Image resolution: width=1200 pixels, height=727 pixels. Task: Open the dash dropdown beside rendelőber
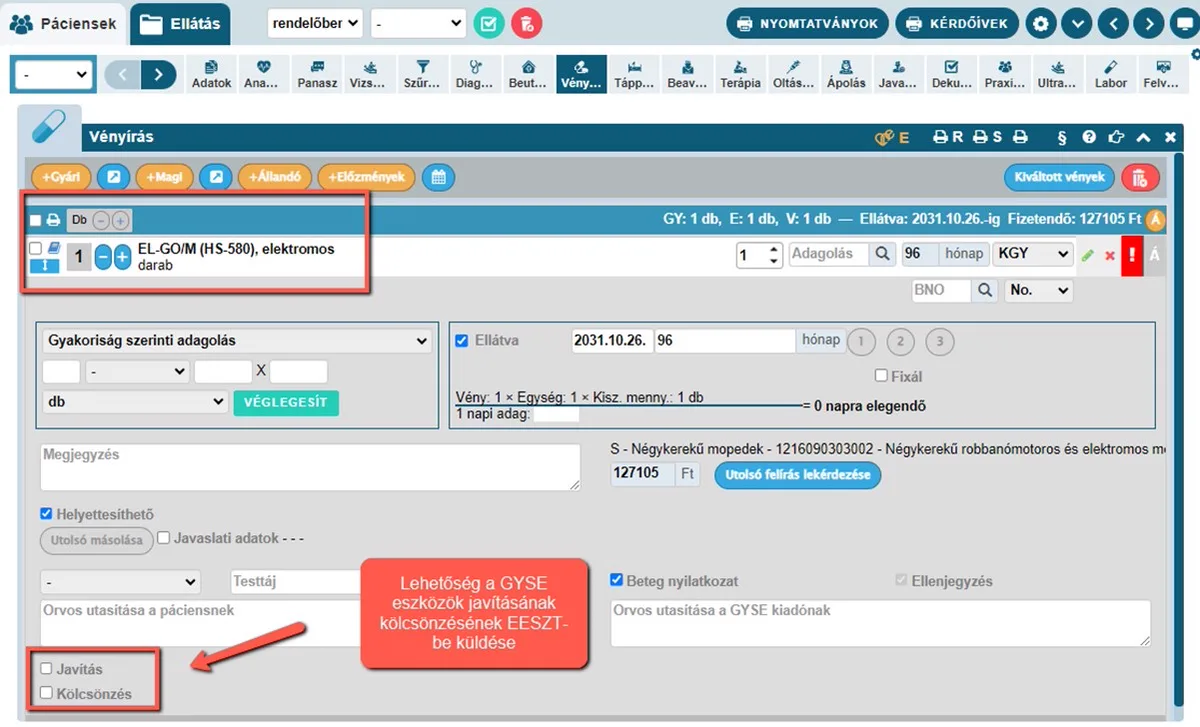418,23
